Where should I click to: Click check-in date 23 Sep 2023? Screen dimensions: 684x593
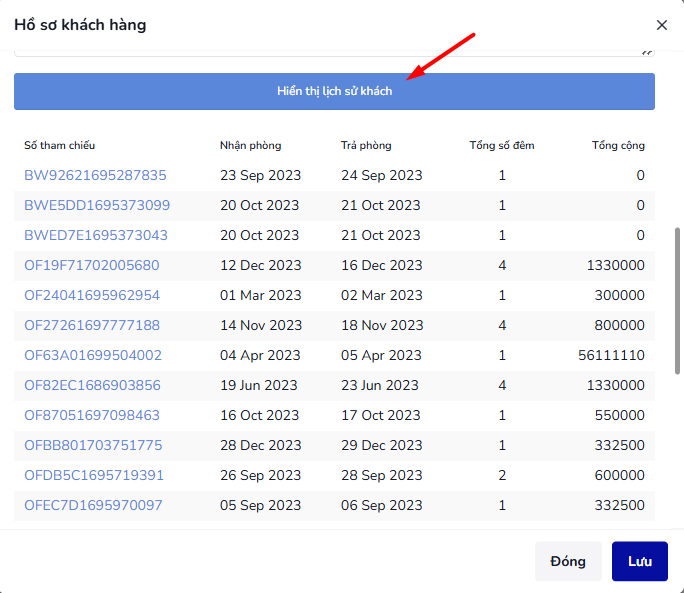[x=260, y=175]
